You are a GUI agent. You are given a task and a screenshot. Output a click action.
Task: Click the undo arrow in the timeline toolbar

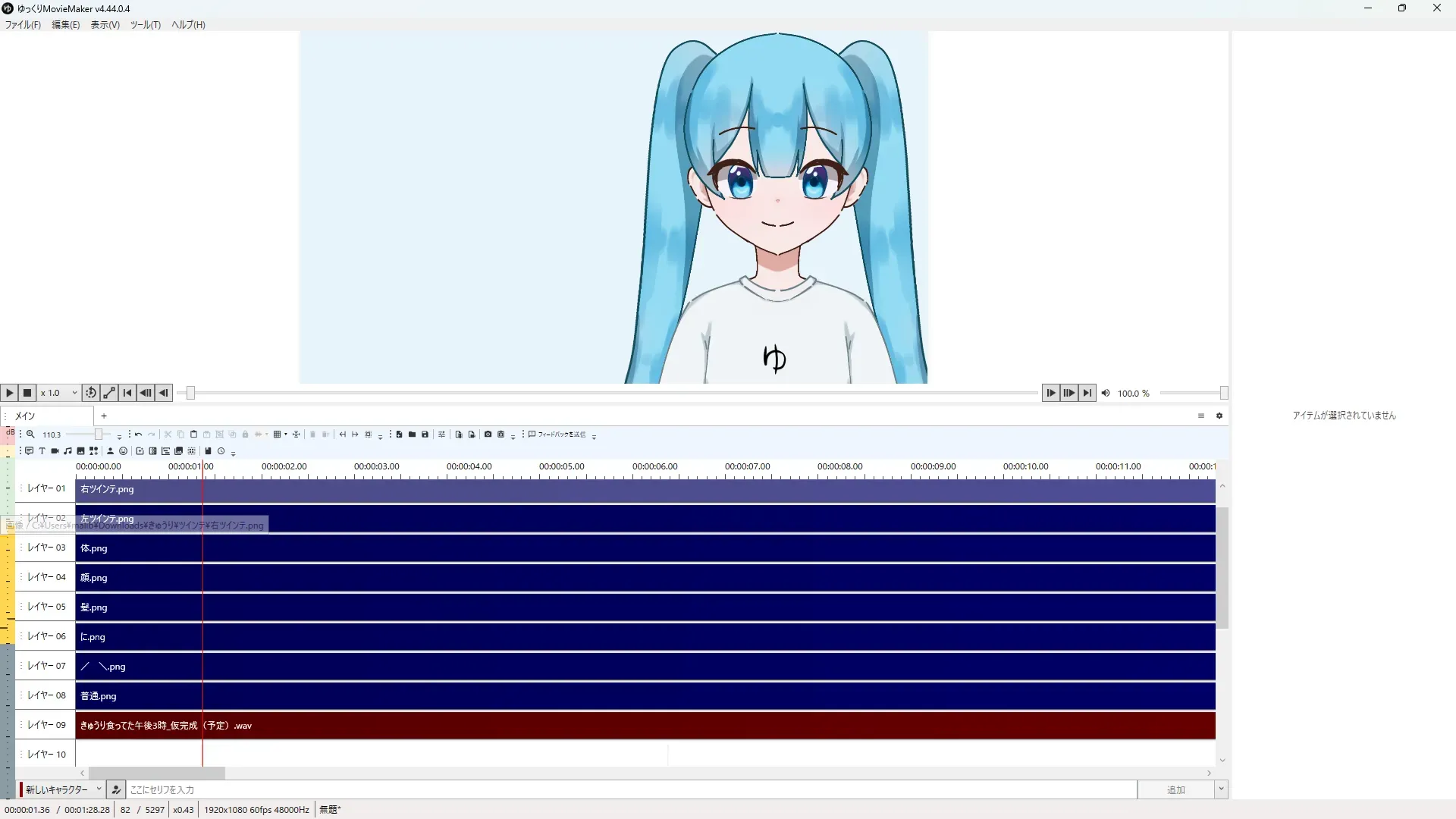138,435
